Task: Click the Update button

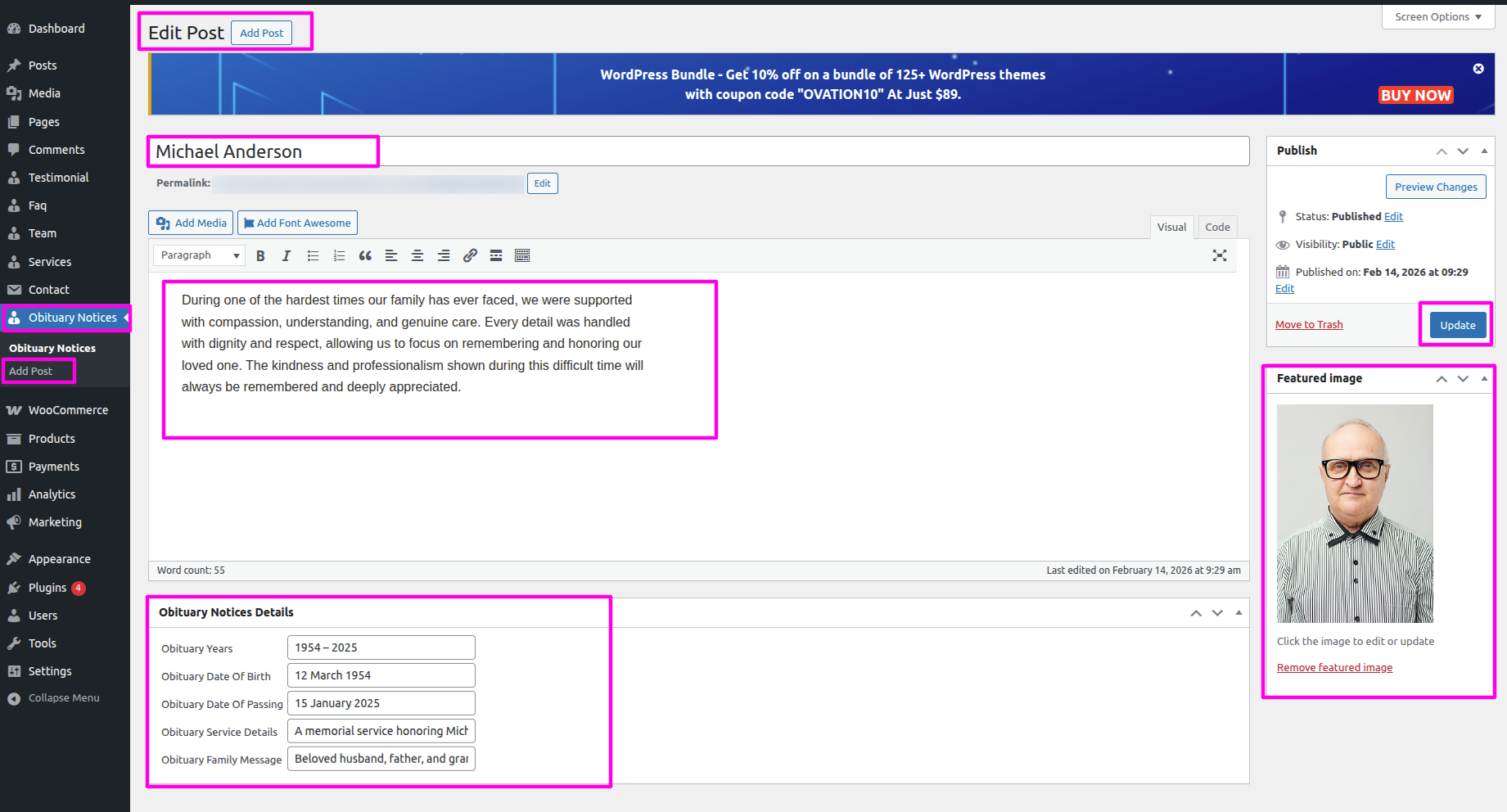Action: (x=1457, y=325)
